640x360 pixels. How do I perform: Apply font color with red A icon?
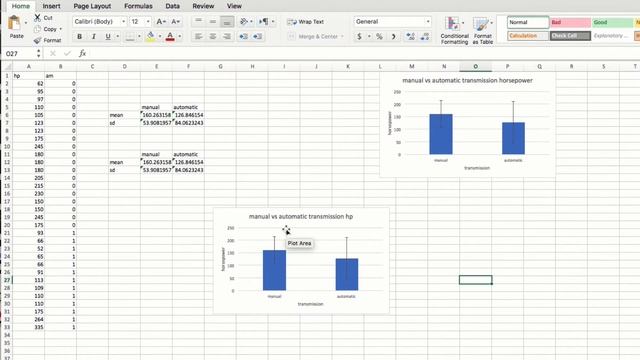(170, 37)
